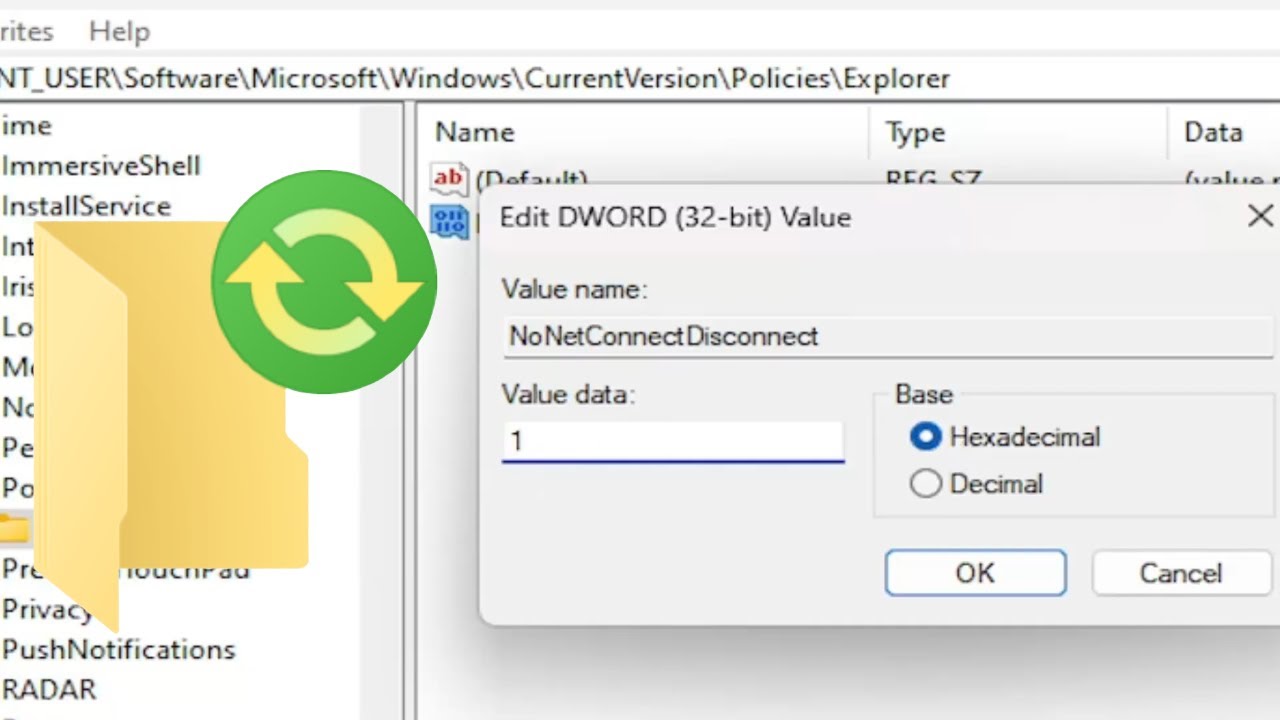1280x720 pixels.
Task: Click Cancel in the dialog
Action: pyautogui.click(x=1180, y=573)
